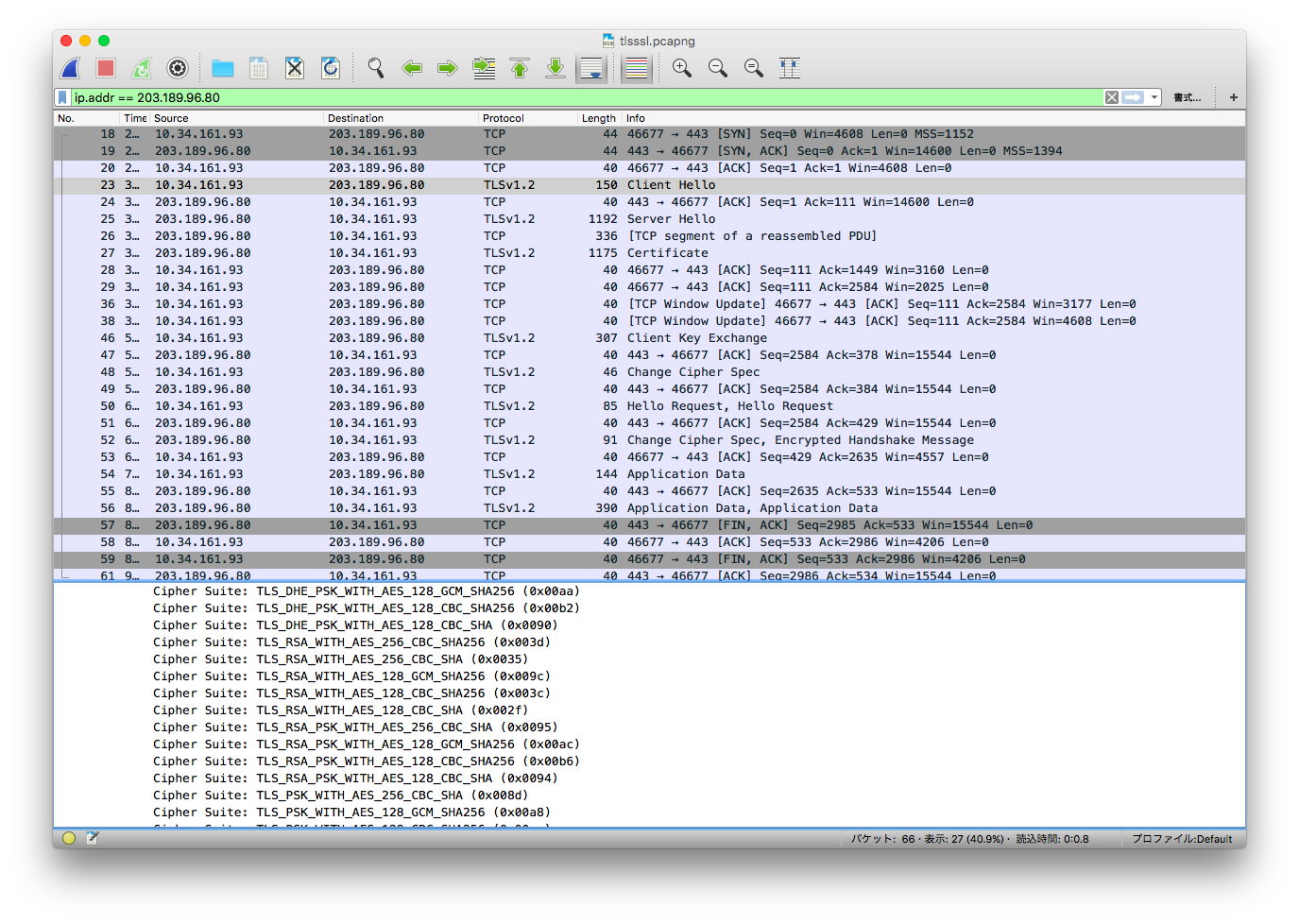Jump to the last packet icon
This screenshot has width=1299, height=924.
[x=555, y=68]
